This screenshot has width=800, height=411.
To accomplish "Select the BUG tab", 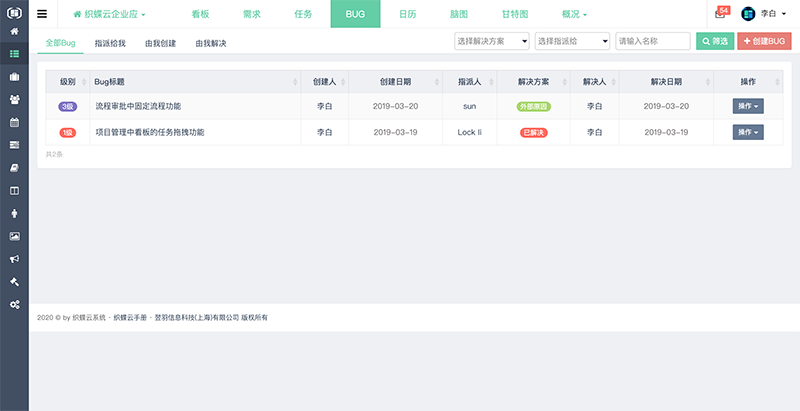I will (x=355, y=14).
